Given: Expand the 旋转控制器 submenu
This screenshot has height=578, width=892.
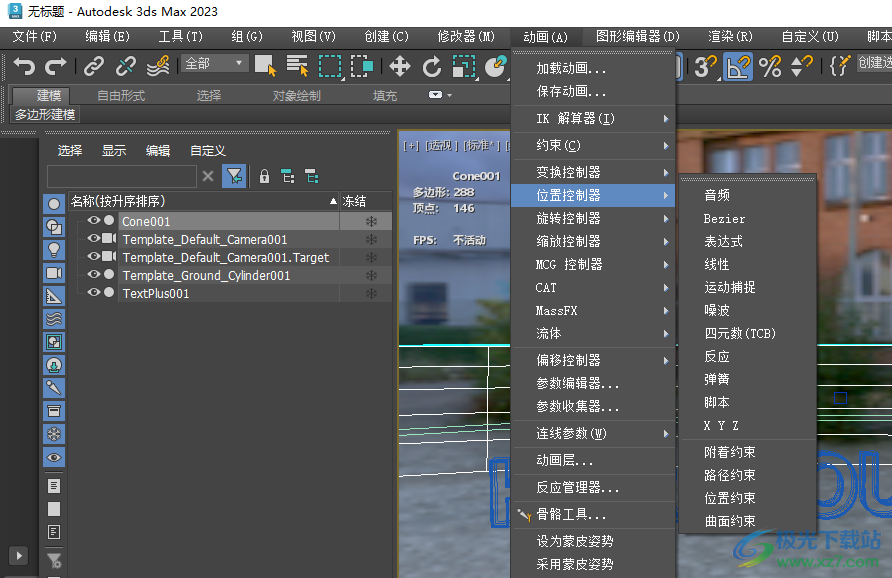Looking at the screenshot, I should point(593,218).
